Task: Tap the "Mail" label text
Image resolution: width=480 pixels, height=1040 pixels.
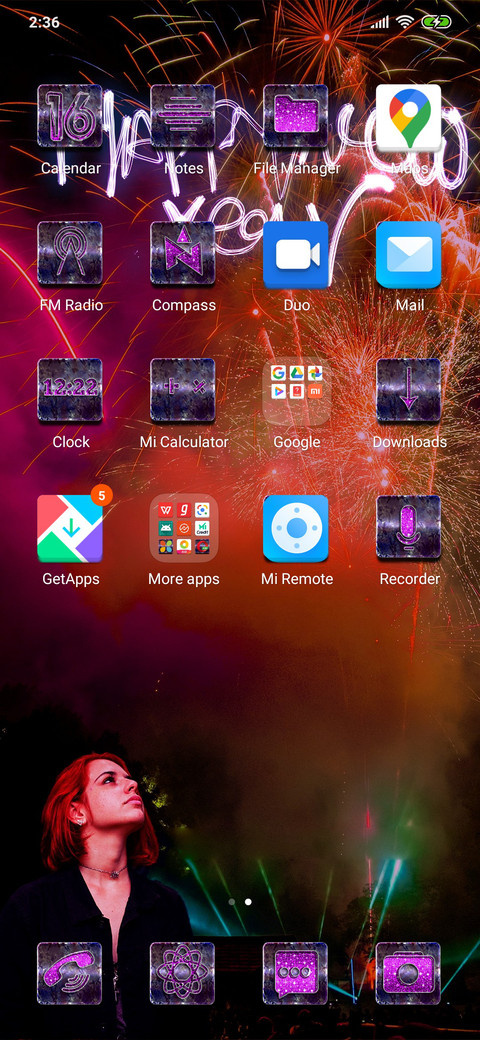Action: tap(410, 305)
